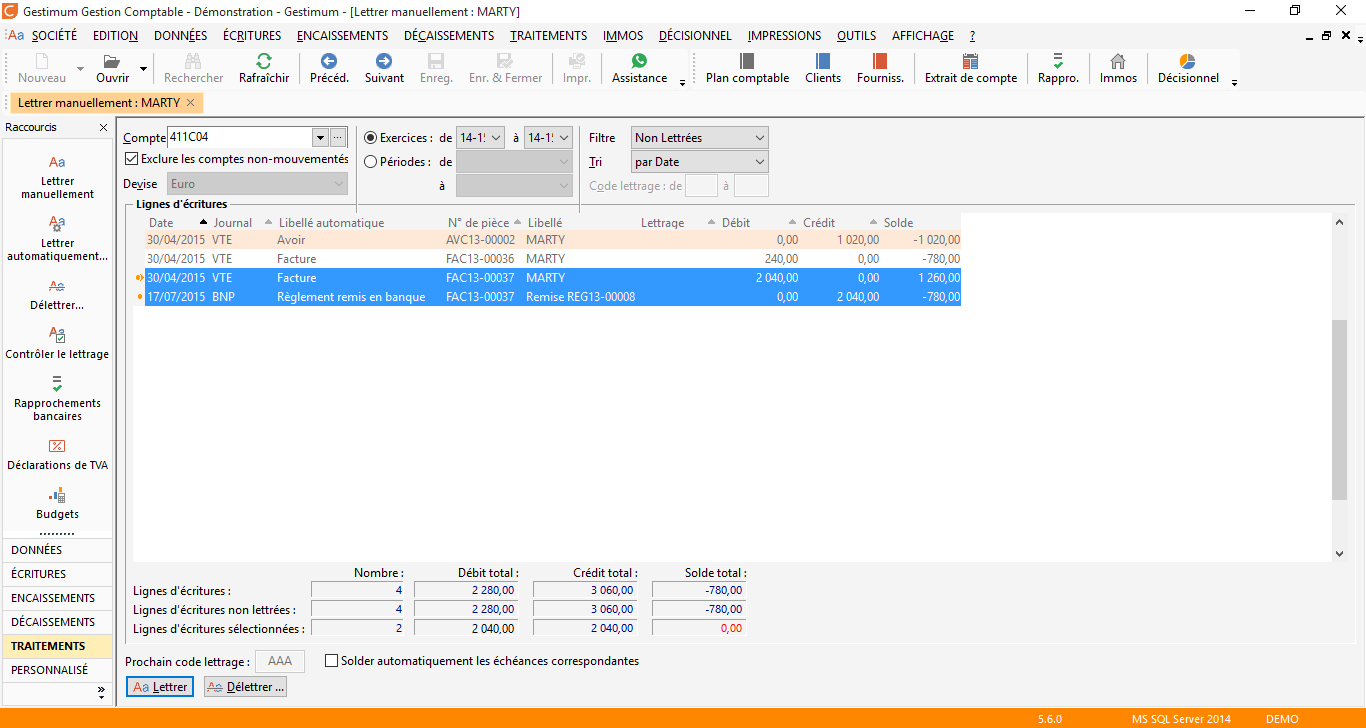This screenshot has width=1366, height=728.
Task: Open Immos house icon
Action: 1118,62
